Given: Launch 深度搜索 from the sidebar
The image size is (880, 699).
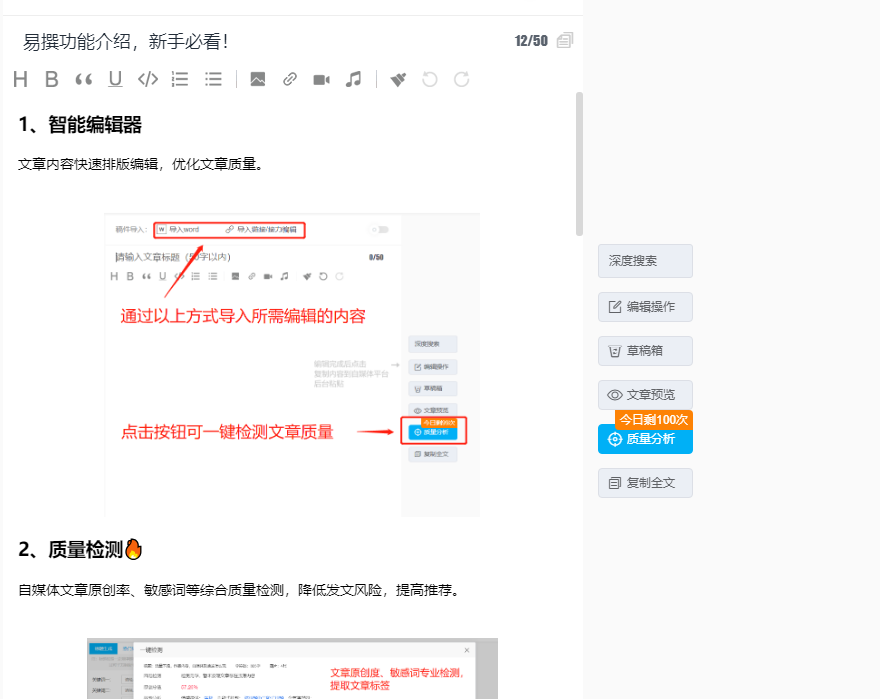Looking at the screenshot, I should [x=645, y=260].
